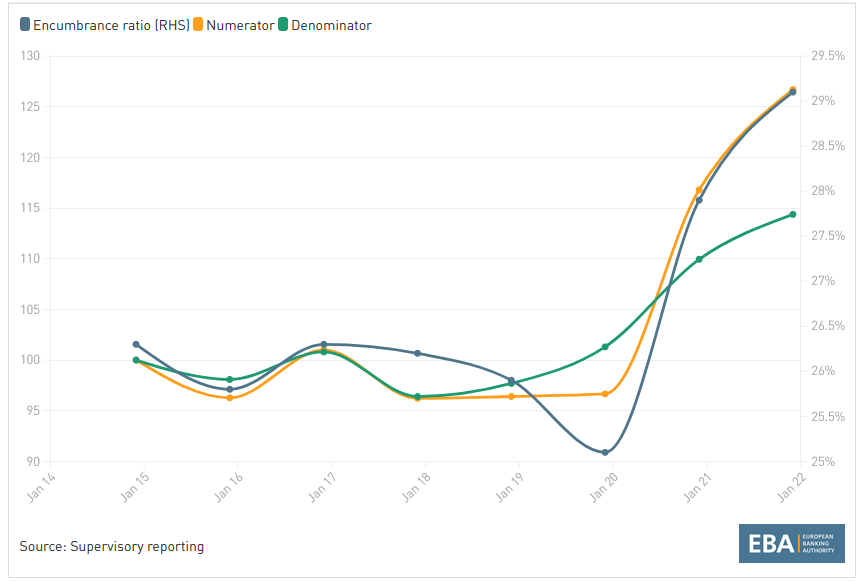The image size is (862, 581).
Task: Click the EBA logo
Action: tap(792, 544)
